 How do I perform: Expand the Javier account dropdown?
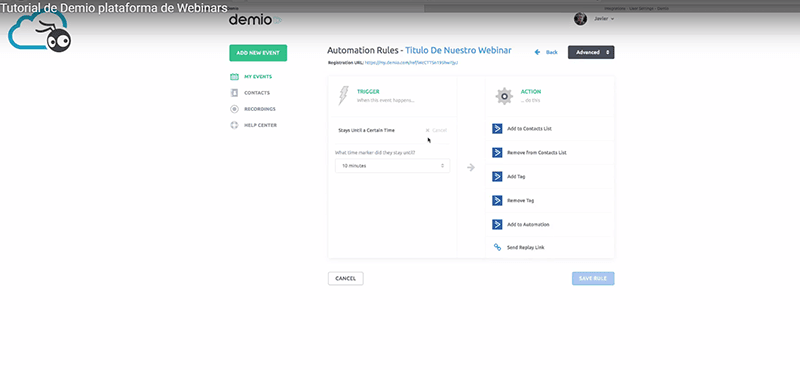pos(604,19)
